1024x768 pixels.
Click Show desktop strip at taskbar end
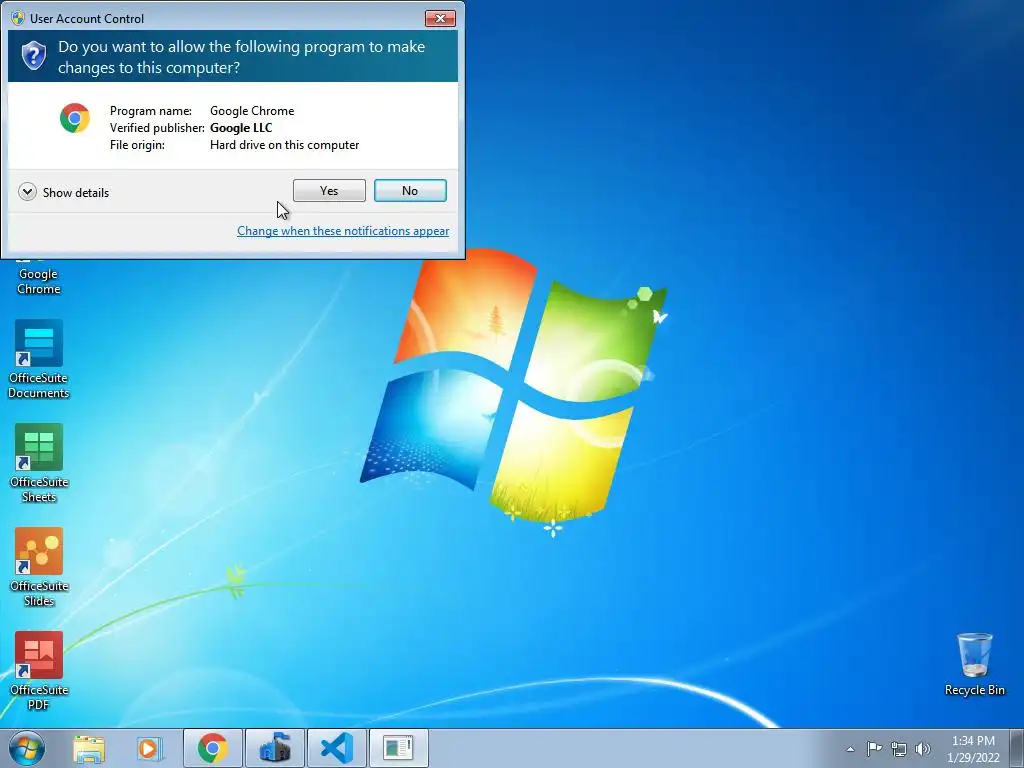(x=1017, y=748)
